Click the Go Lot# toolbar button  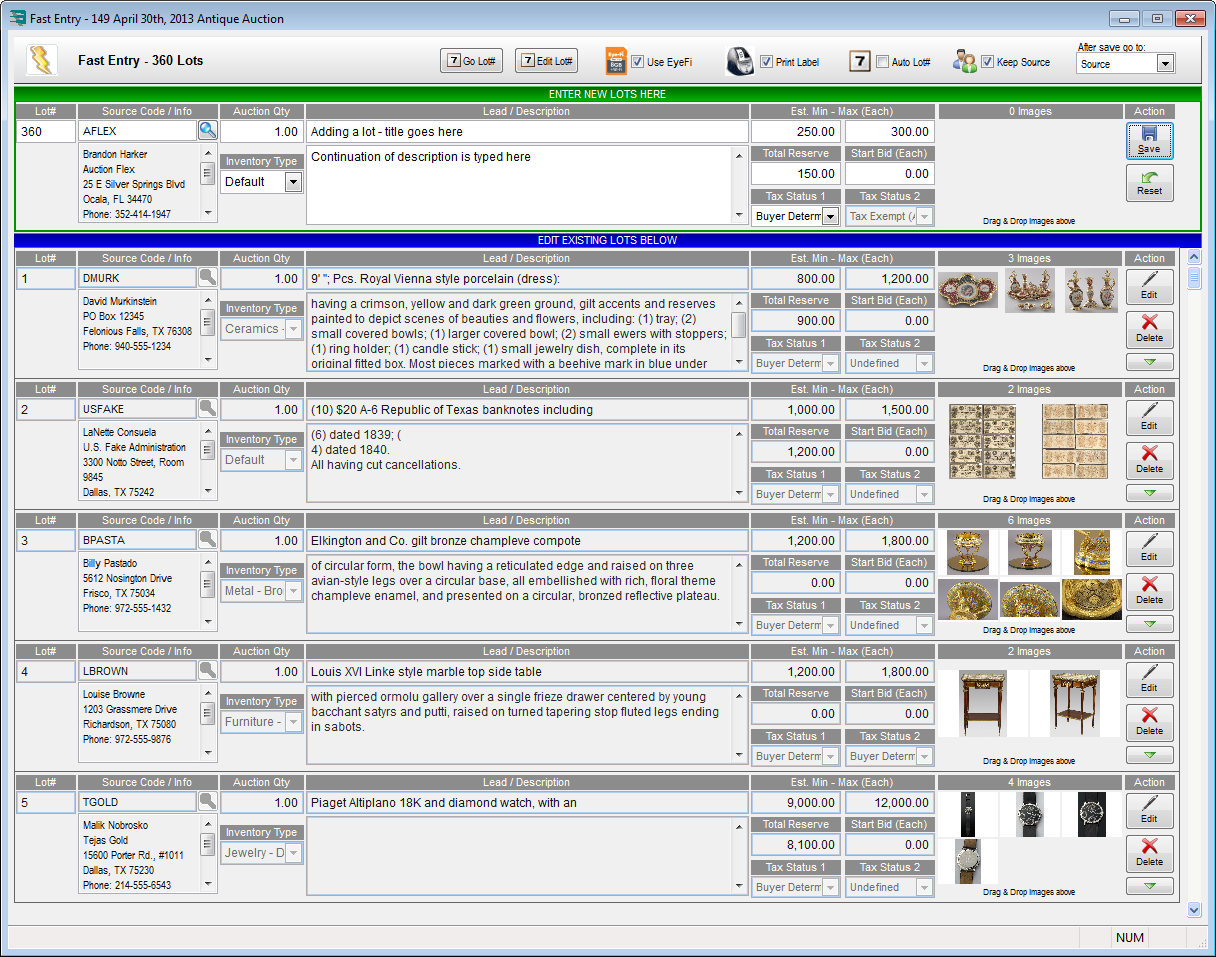point(471,61)
